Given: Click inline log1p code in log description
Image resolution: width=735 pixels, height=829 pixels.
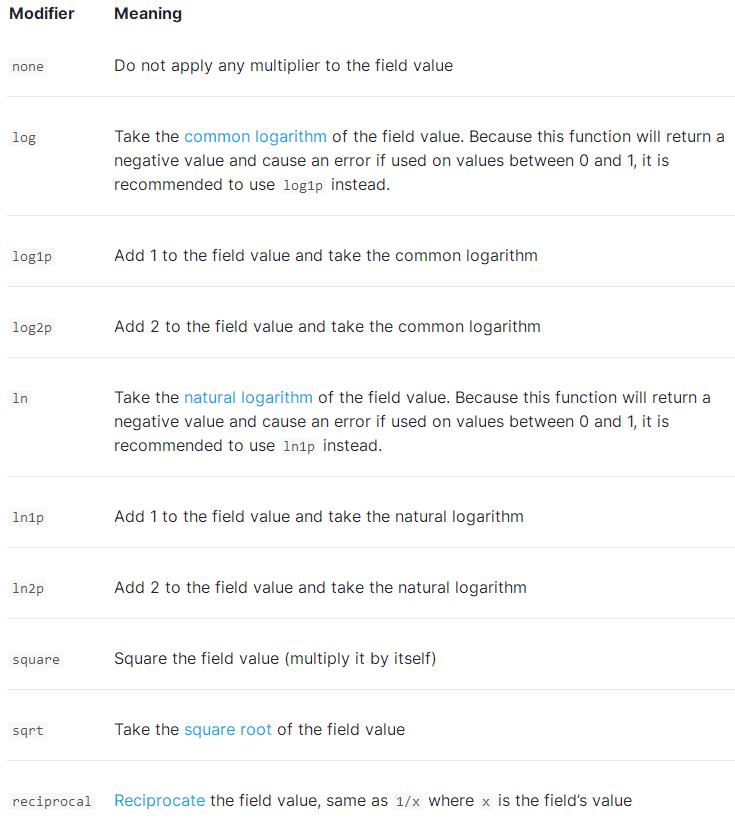Looking at the screenshot, I should tap(303, 186).
